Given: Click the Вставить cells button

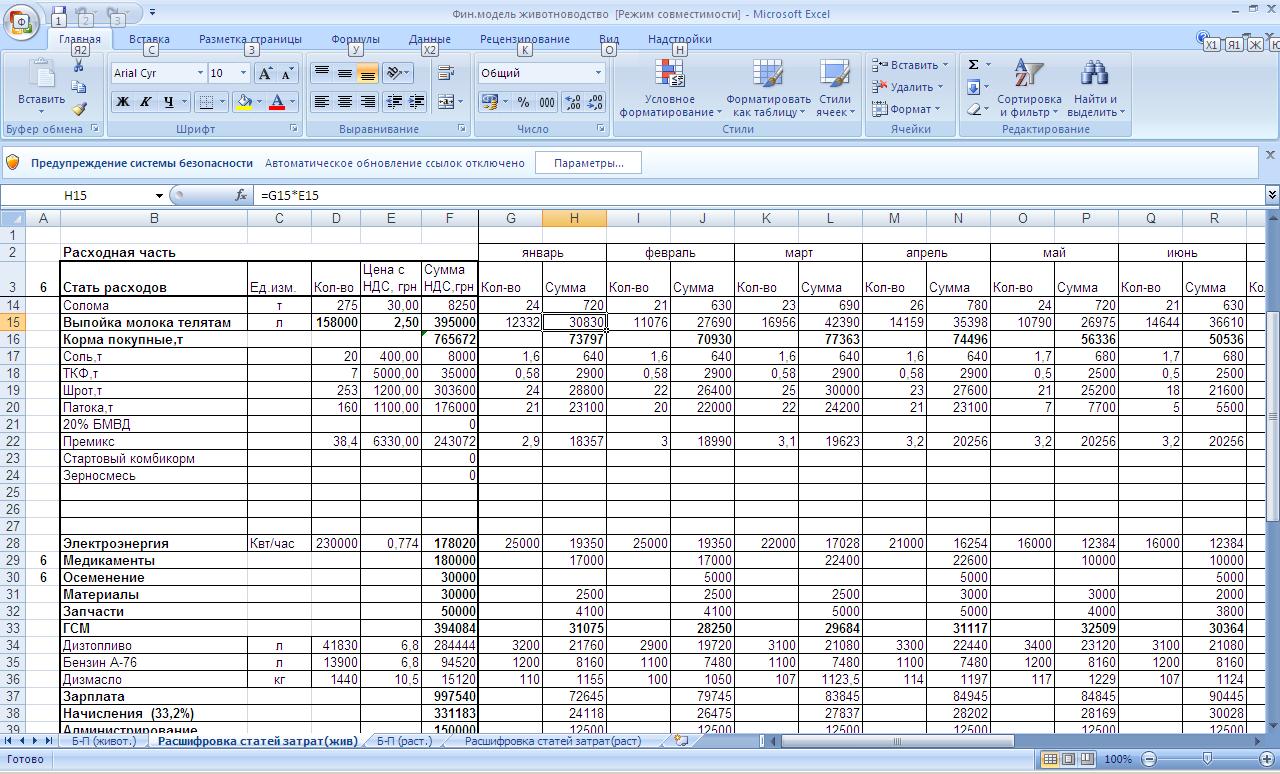Looking at the screenshot, I should pyautogui.click(x=909, y=65).
